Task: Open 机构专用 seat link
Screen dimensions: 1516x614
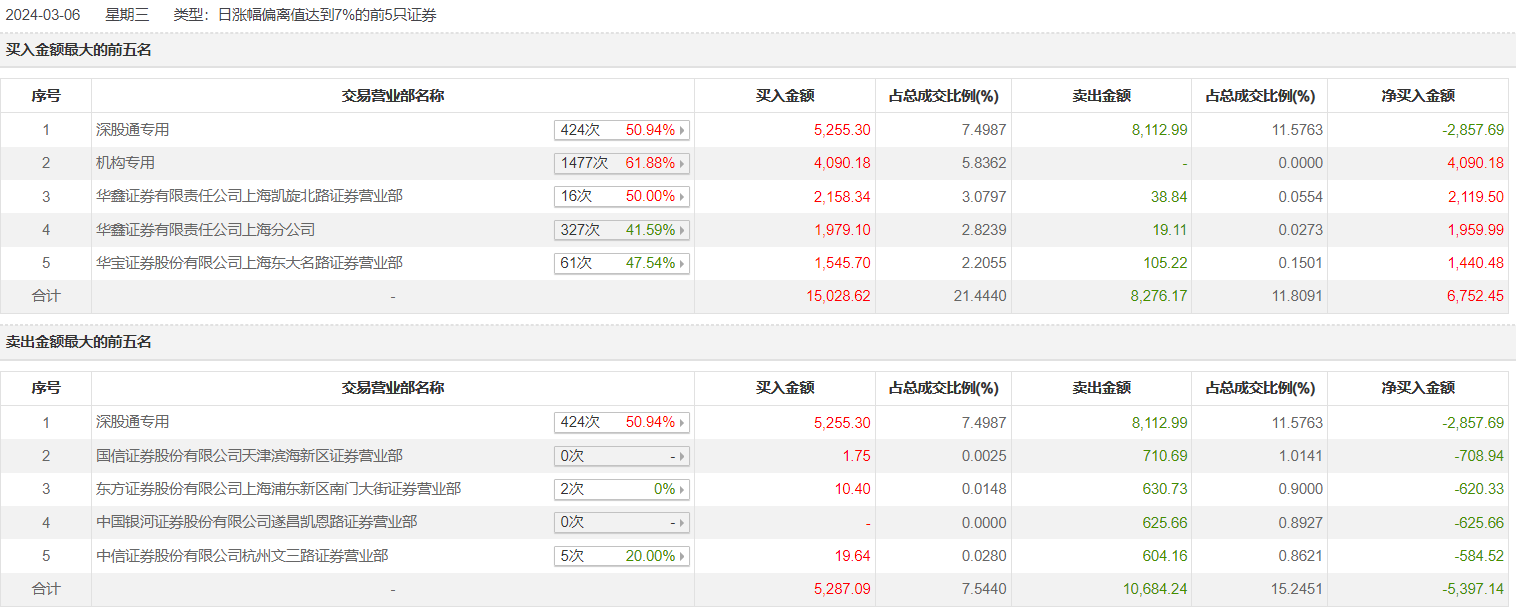Action: pos(125,163)
